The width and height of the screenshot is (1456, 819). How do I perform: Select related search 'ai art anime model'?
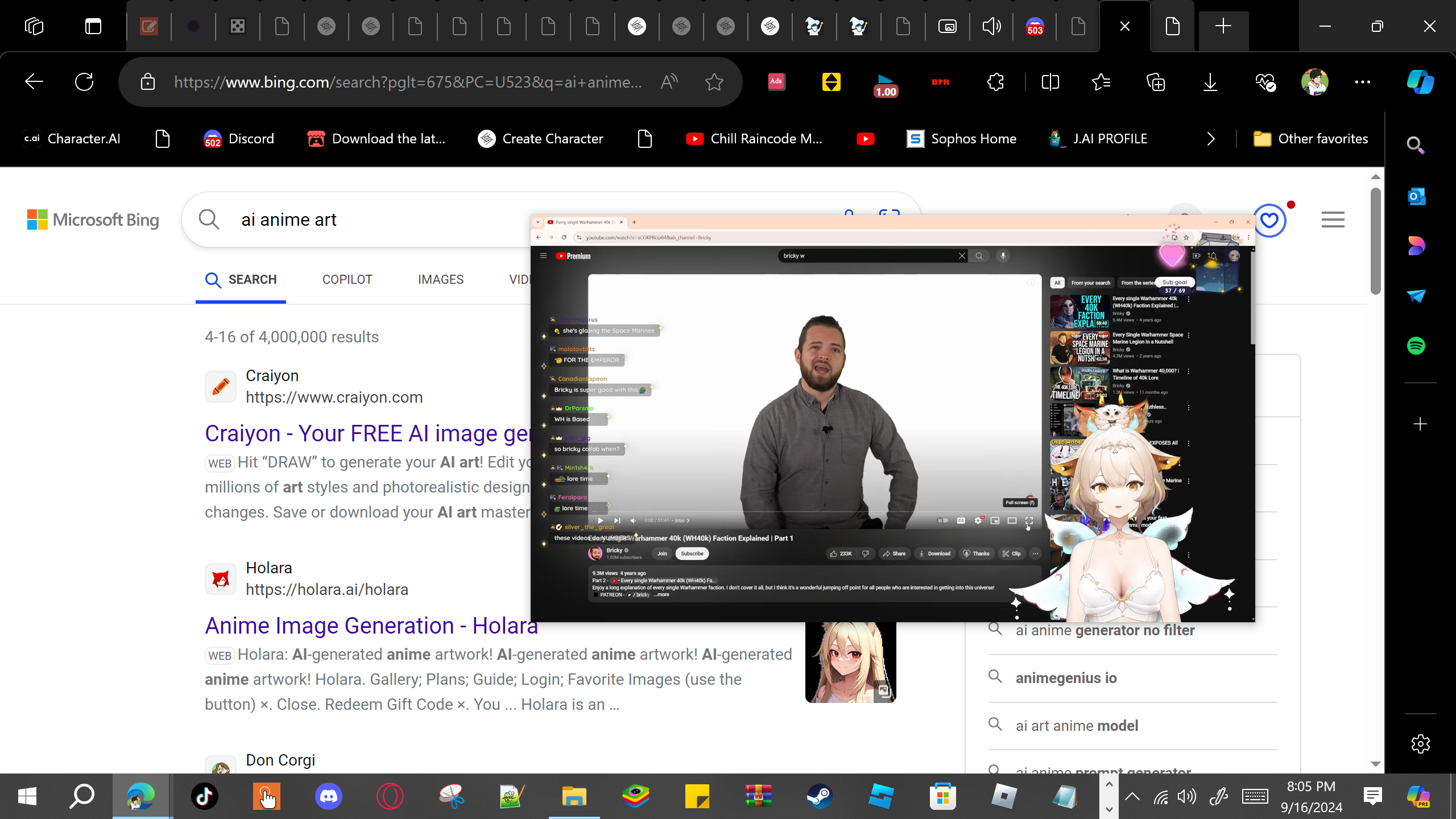1077,726
